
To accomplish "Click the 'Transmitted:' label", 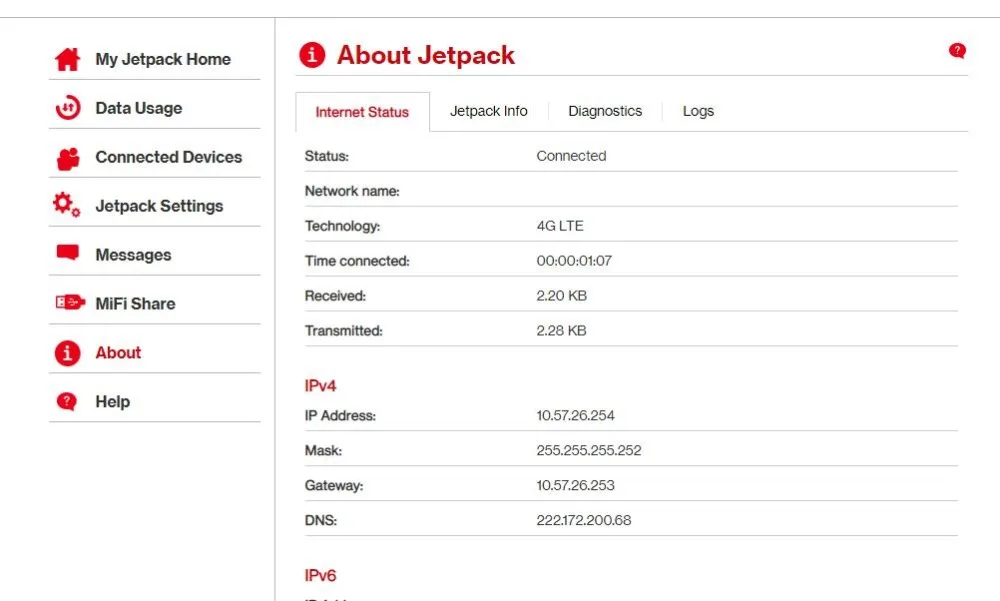I will pos(344,331).
